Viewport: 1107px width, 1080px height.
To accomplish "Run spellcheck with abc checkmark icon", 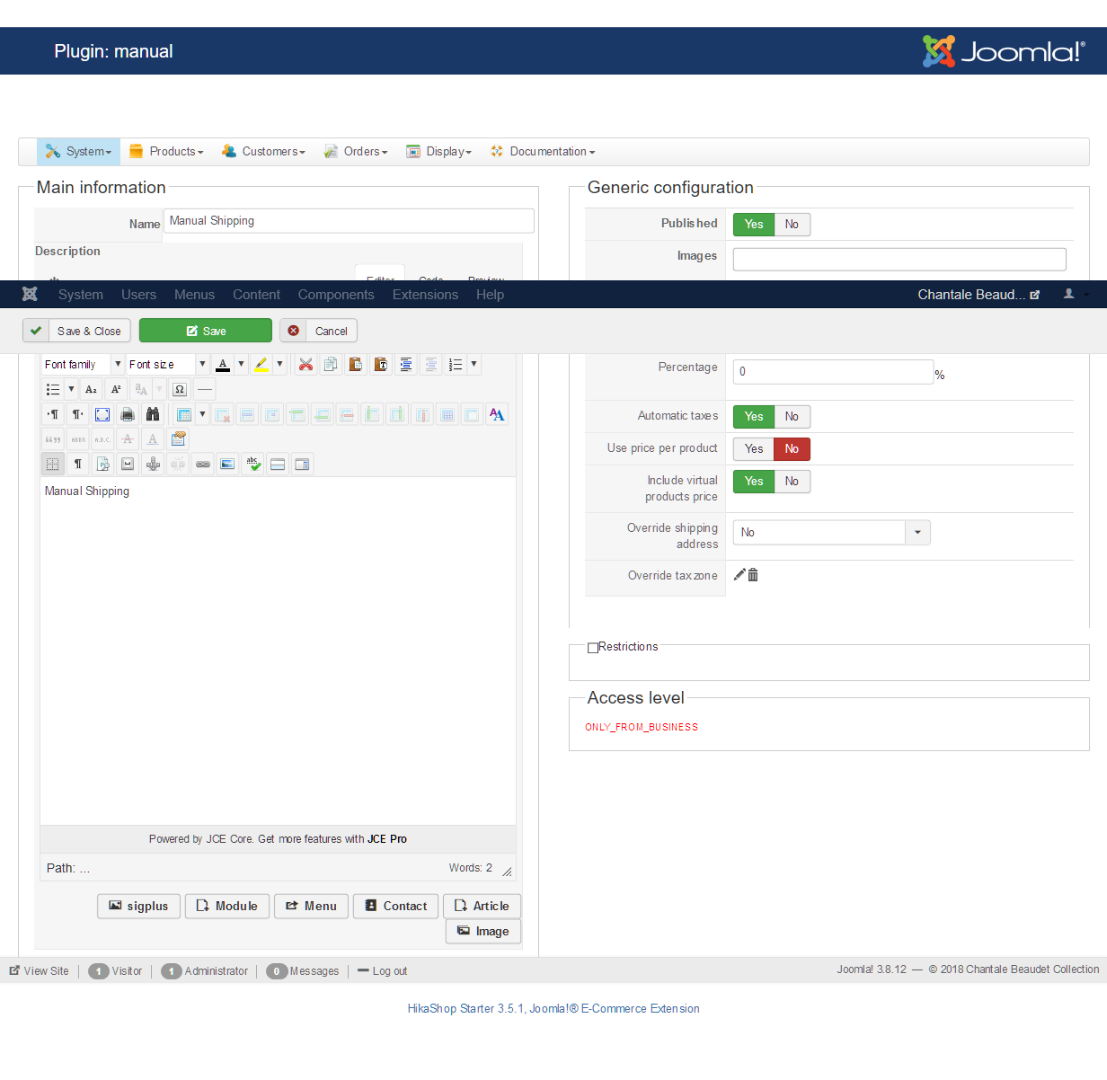I will [253, 464].
